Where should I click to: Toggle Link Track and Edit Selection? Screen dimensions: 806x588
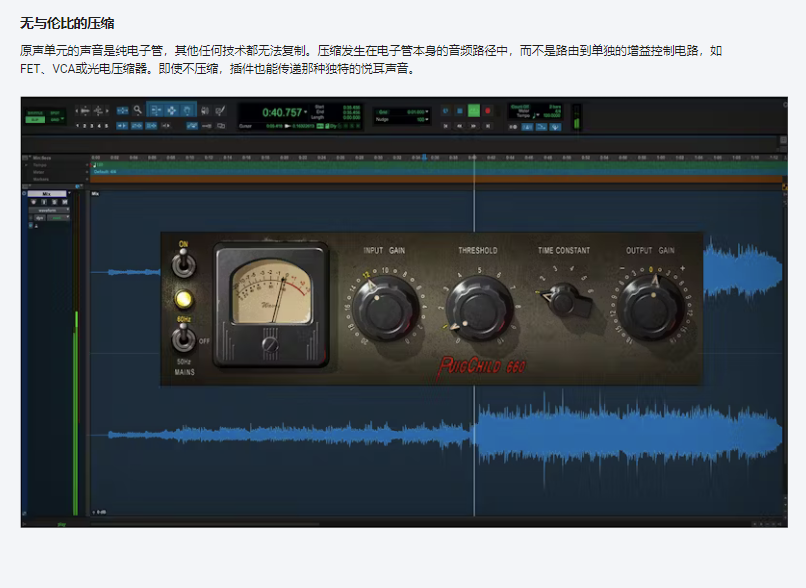coord(151,125)
